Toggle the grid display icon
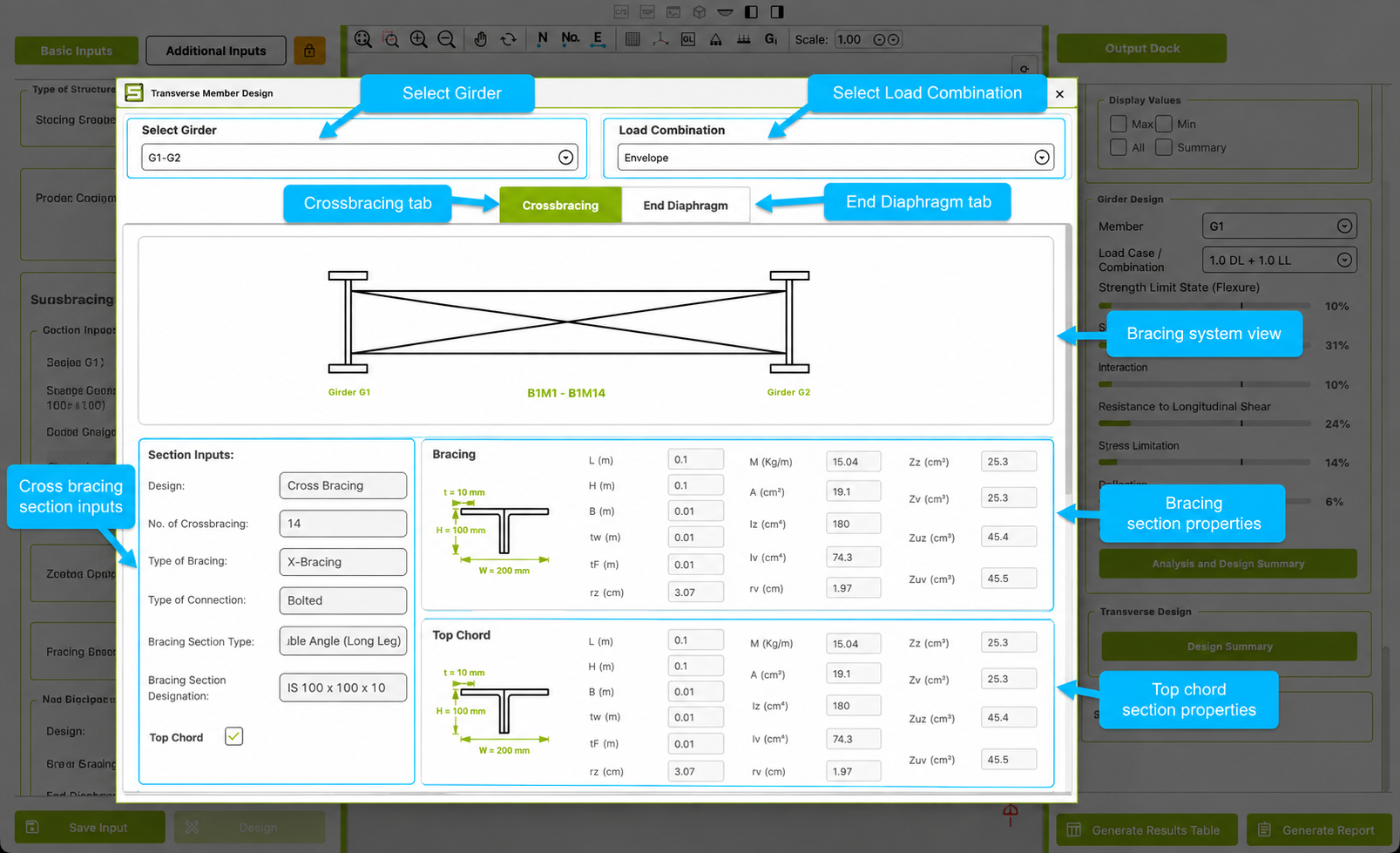The image size is (1400, 853). pyautogui.click(x=633, y=39)
